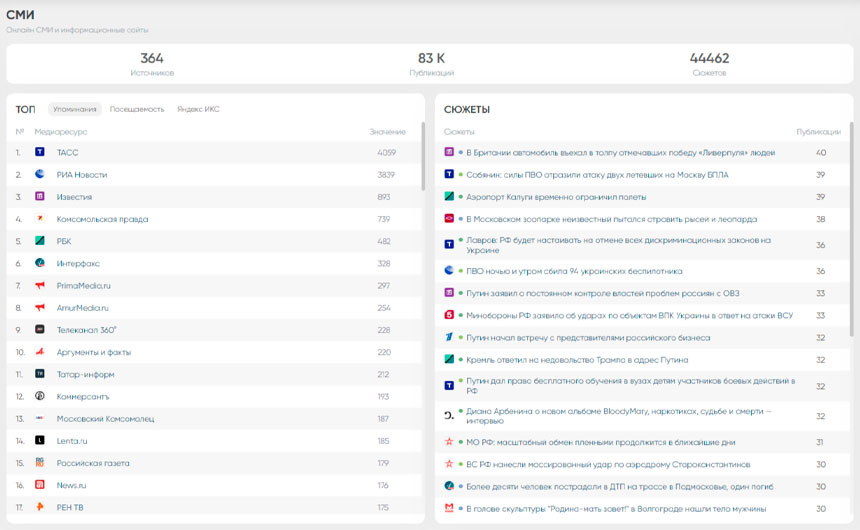Sort stories by Публикации column header
This screenshot has height=530, width=860.
818,132
